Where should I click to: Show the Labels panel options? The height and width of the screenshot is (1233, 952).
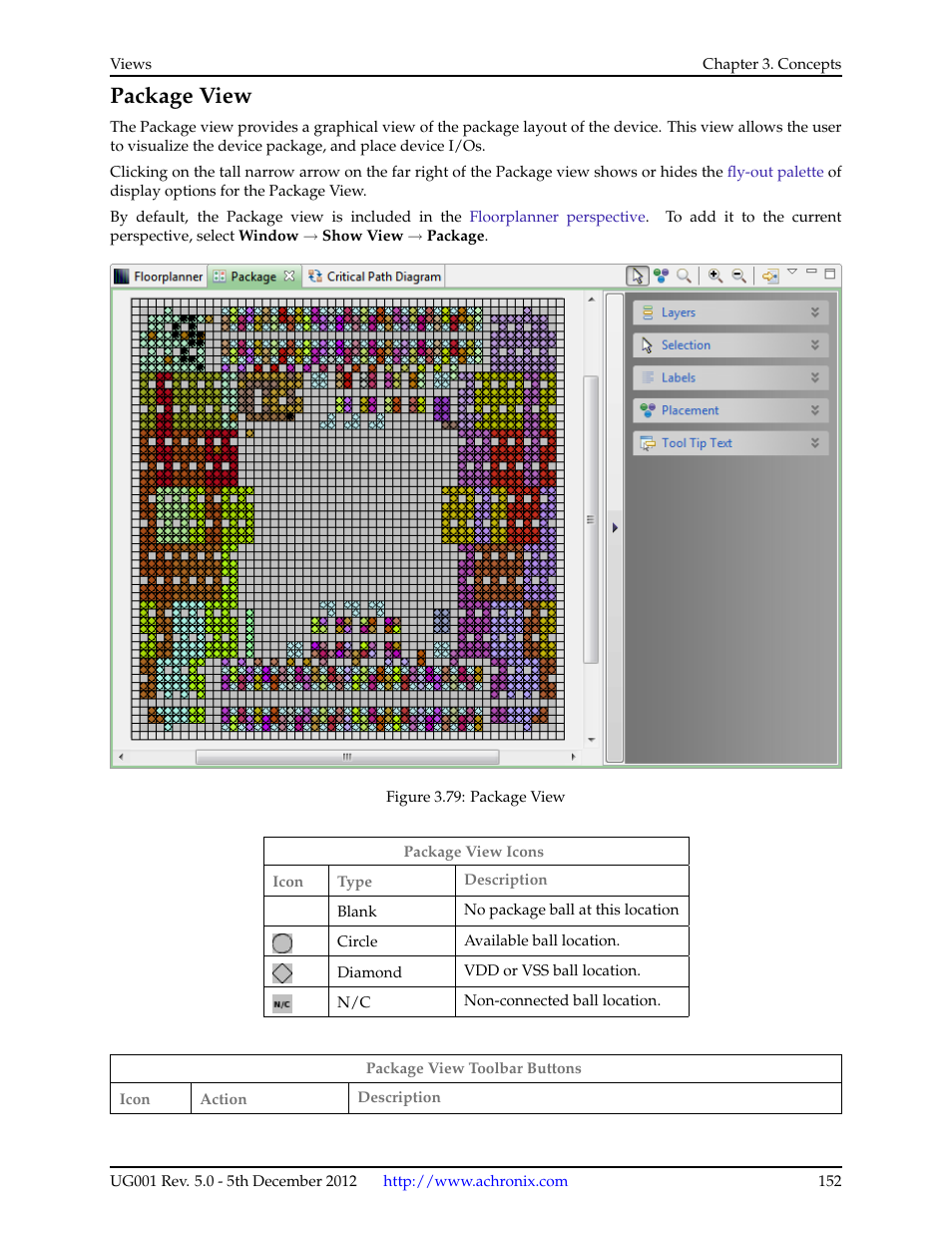click(x=815, y=377)
